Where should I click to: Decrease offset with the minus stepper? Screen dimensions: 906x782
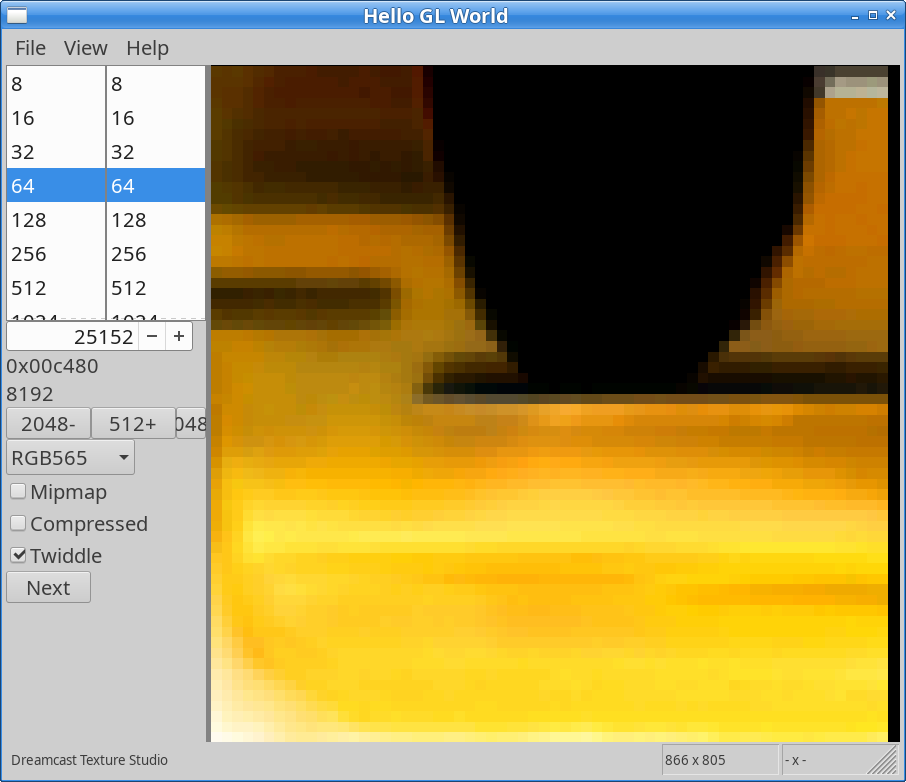pos(152,336)
